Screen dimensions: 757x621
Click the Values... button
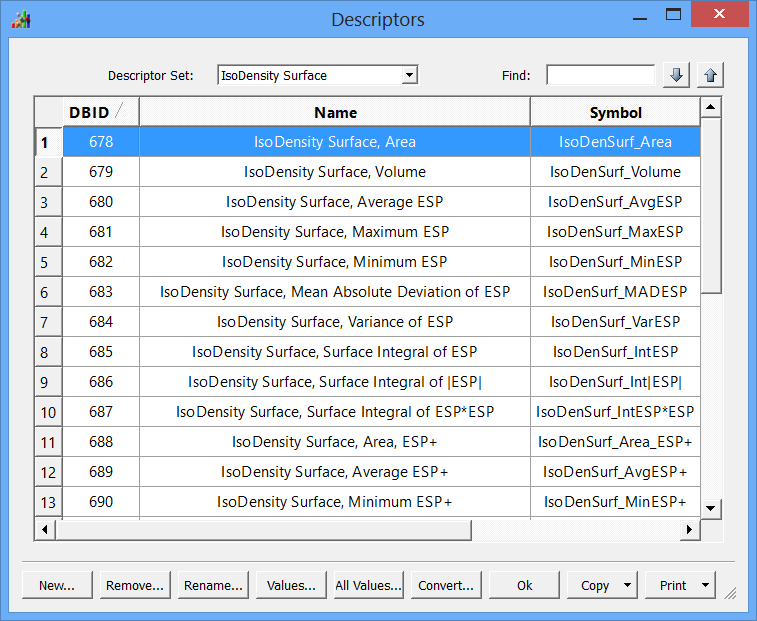pyautogui.click(x=291, y=585)
